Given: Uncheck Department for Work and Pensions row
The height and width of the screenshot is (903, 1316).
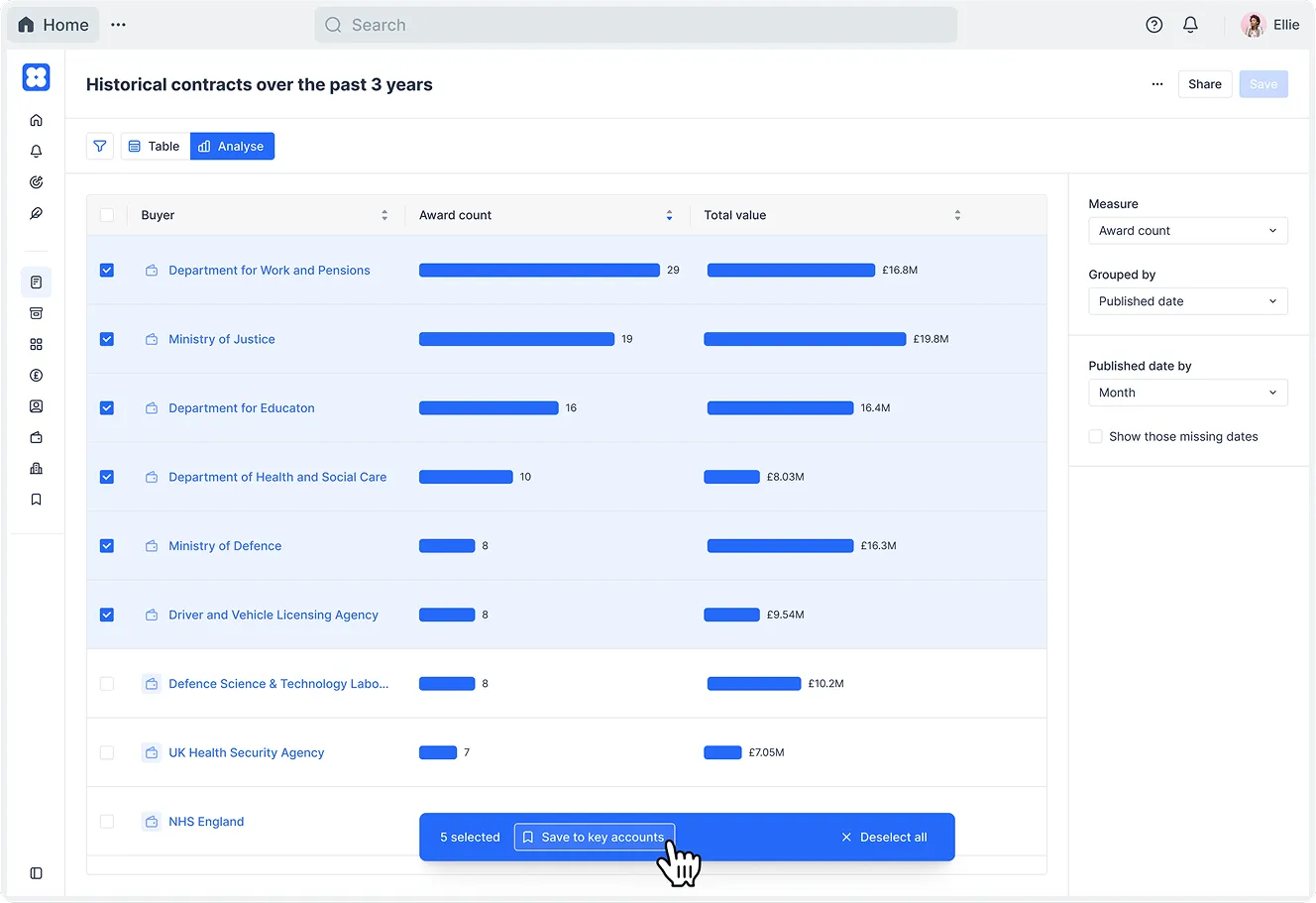Looking at the screenshot, I should [x=107, y=270].
